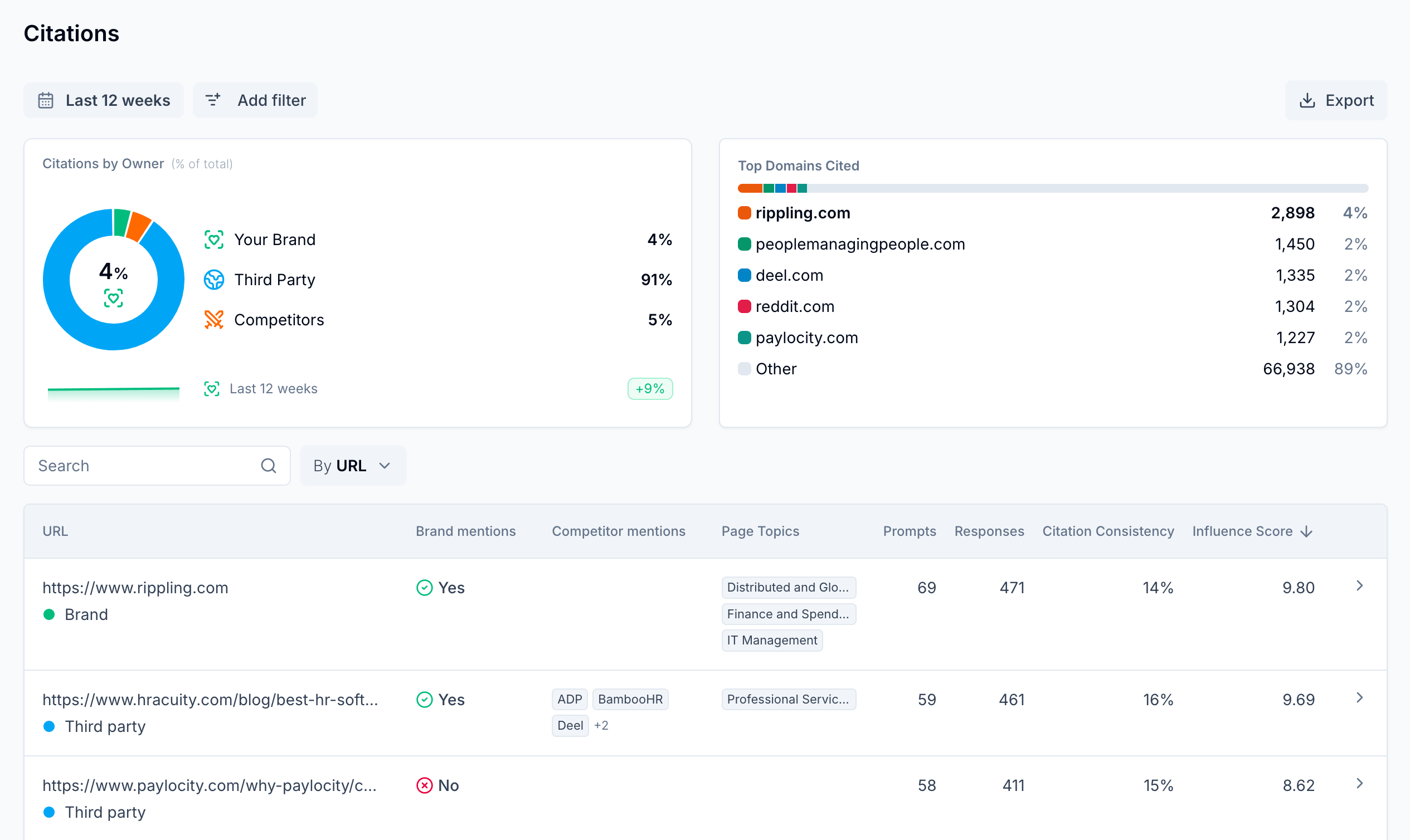
Task: Click the BambooHR competitor tag
Action: pos(630,700)
